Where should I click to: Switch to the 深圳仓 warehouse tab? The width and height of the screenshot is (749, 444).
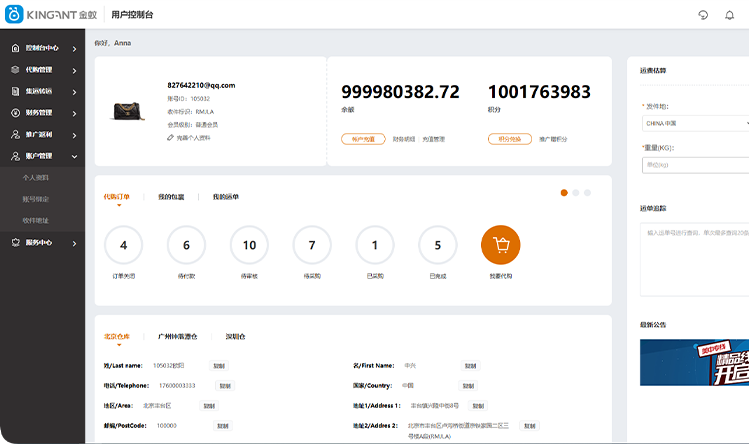236,337
